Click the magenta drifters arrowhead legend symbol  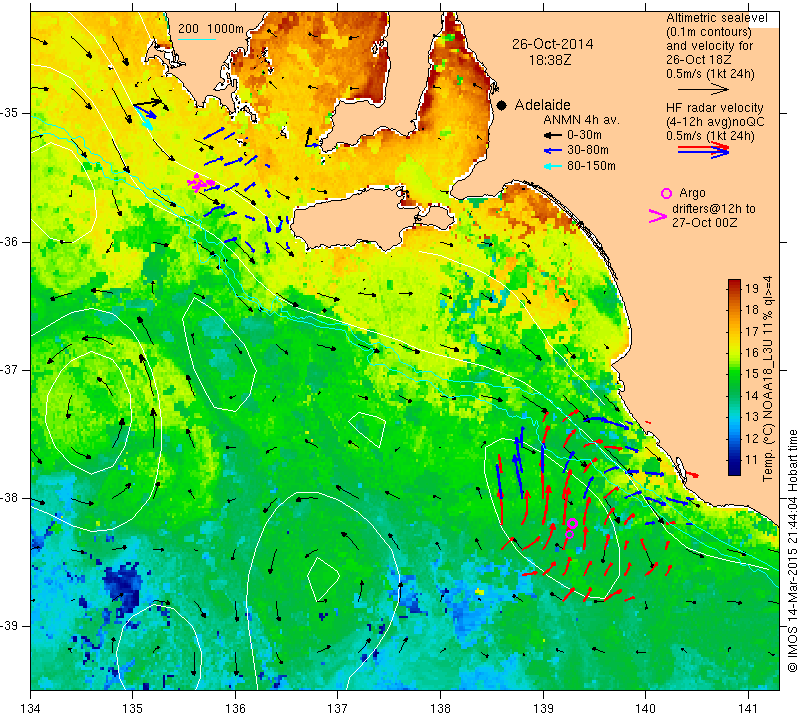[x=657, y=216]
